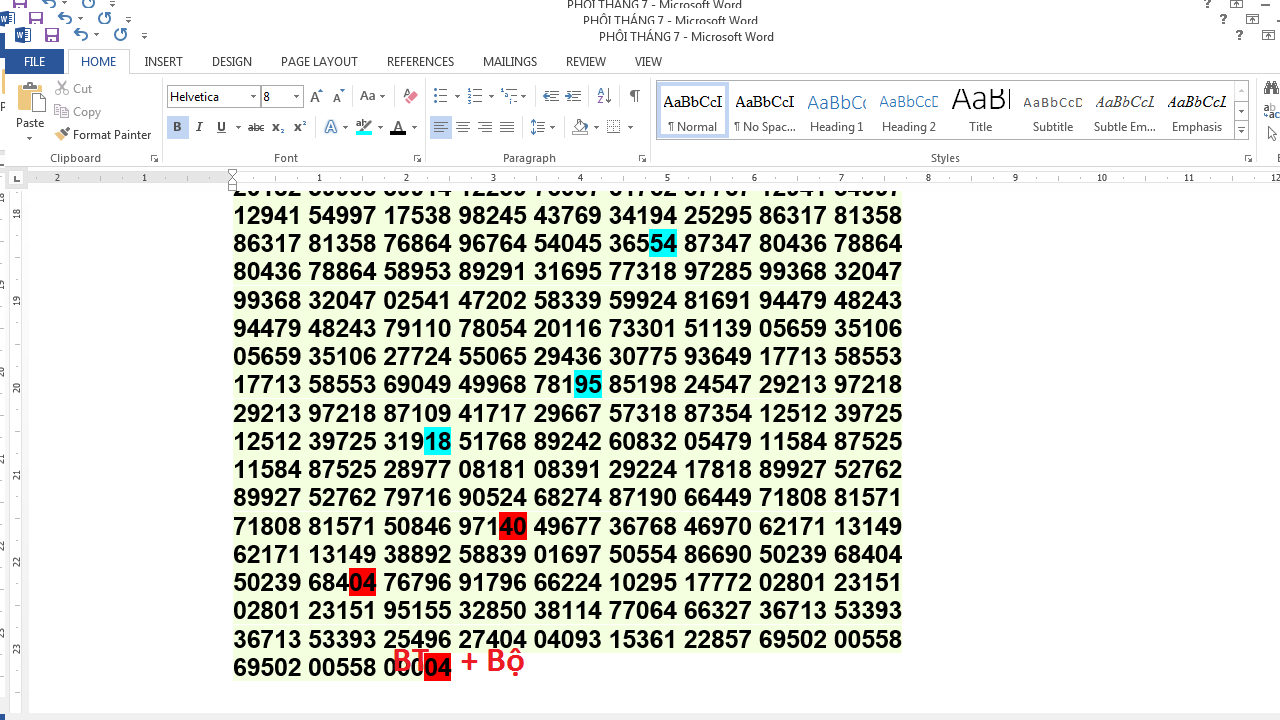
Task: Clear all formatting with the eraser icon
Action: point(410,97)
